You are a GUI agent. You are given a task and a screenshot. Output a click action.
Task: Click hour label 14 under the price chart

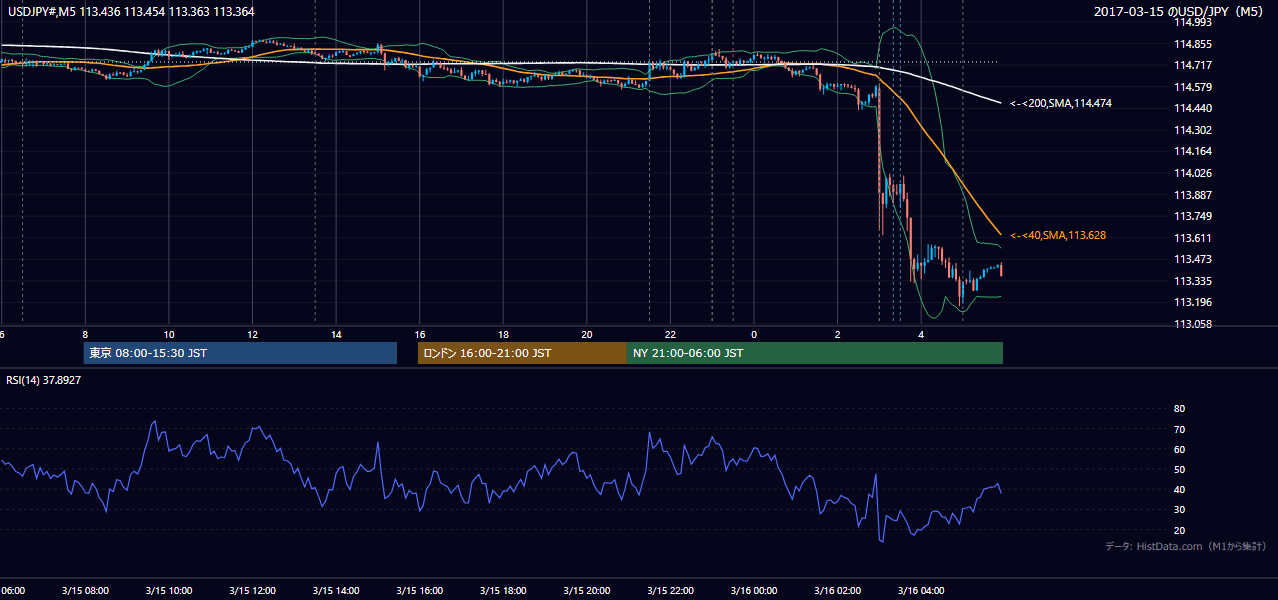(x=336, y=334)
